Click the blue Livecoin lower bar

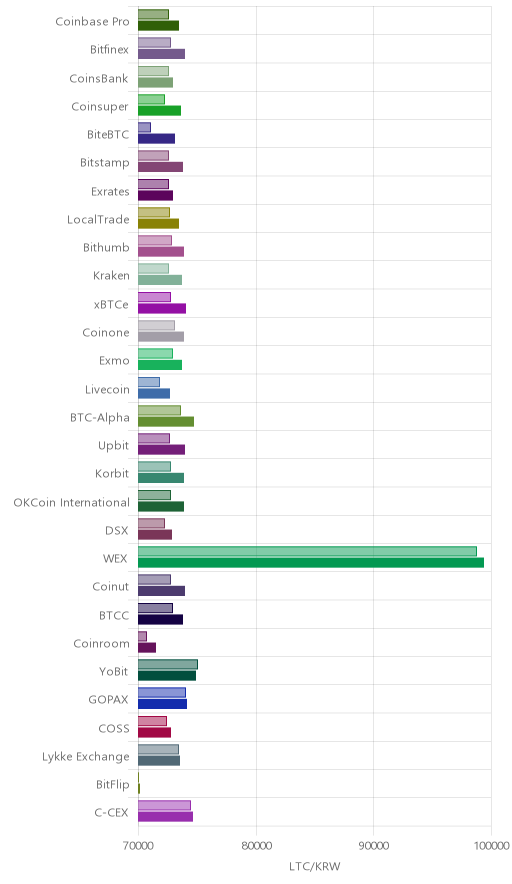pos(154,394)
